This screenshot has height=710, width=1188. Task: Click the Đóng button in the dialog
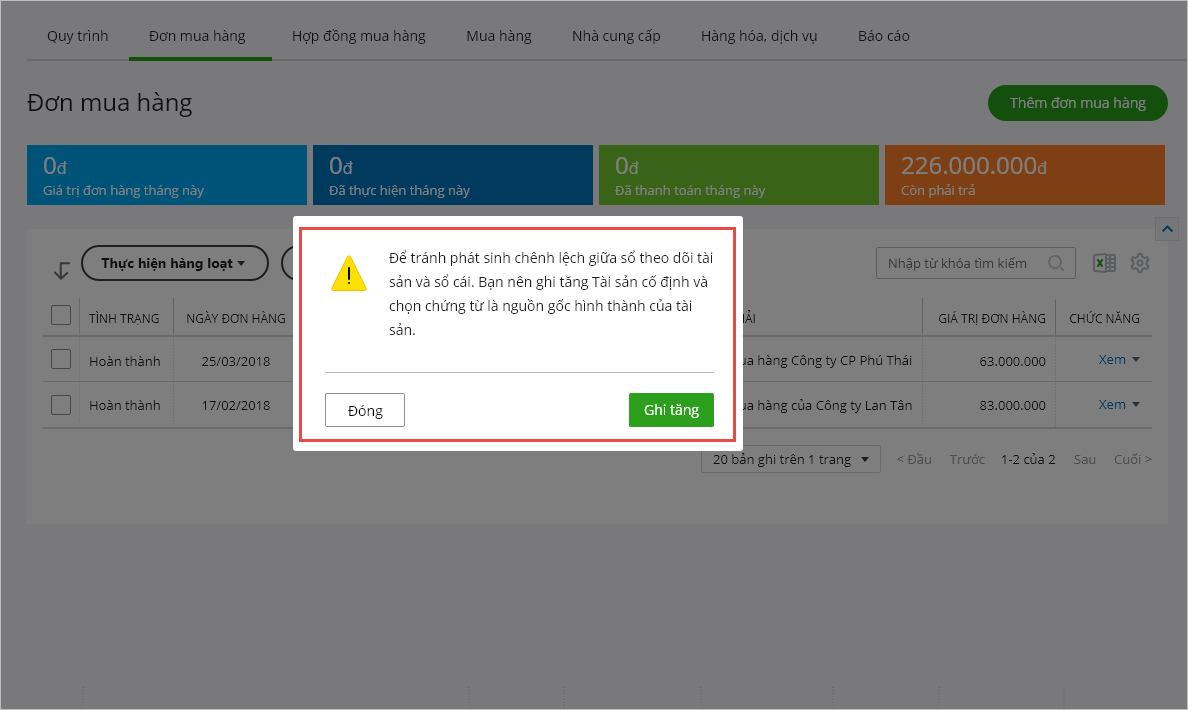click(x=365, y=410)
